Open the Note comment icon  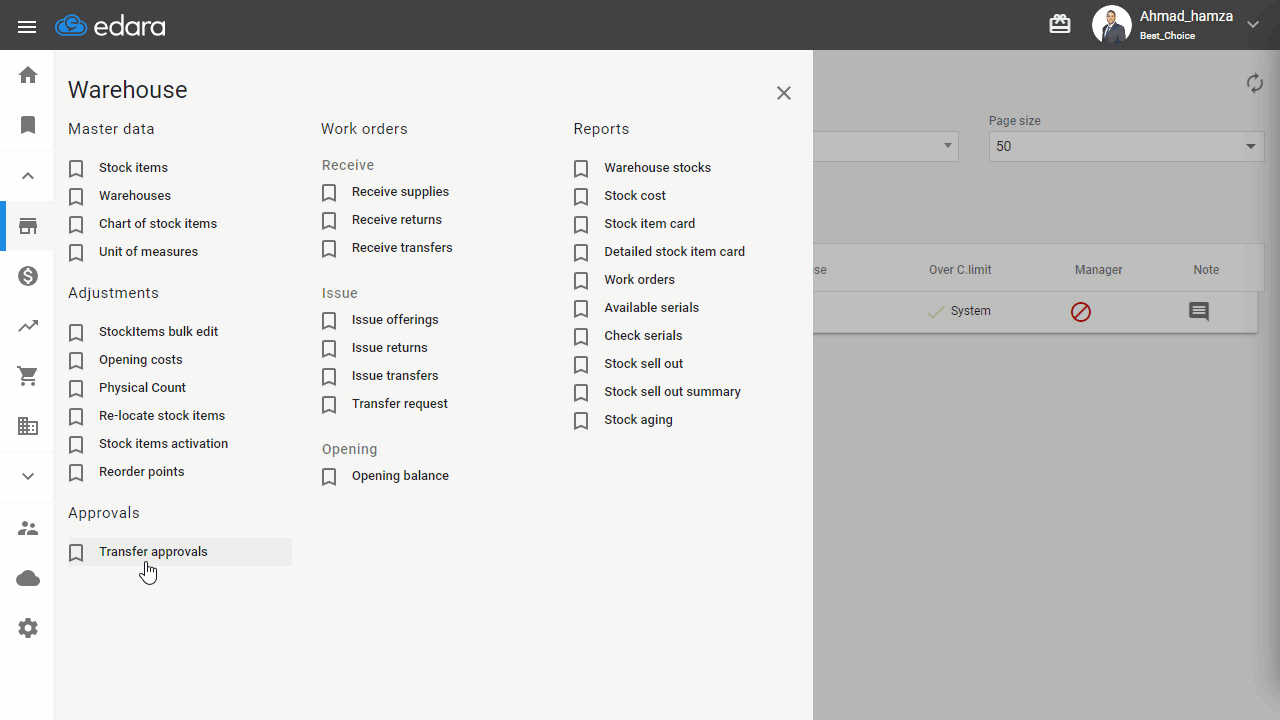(1199, 312)
